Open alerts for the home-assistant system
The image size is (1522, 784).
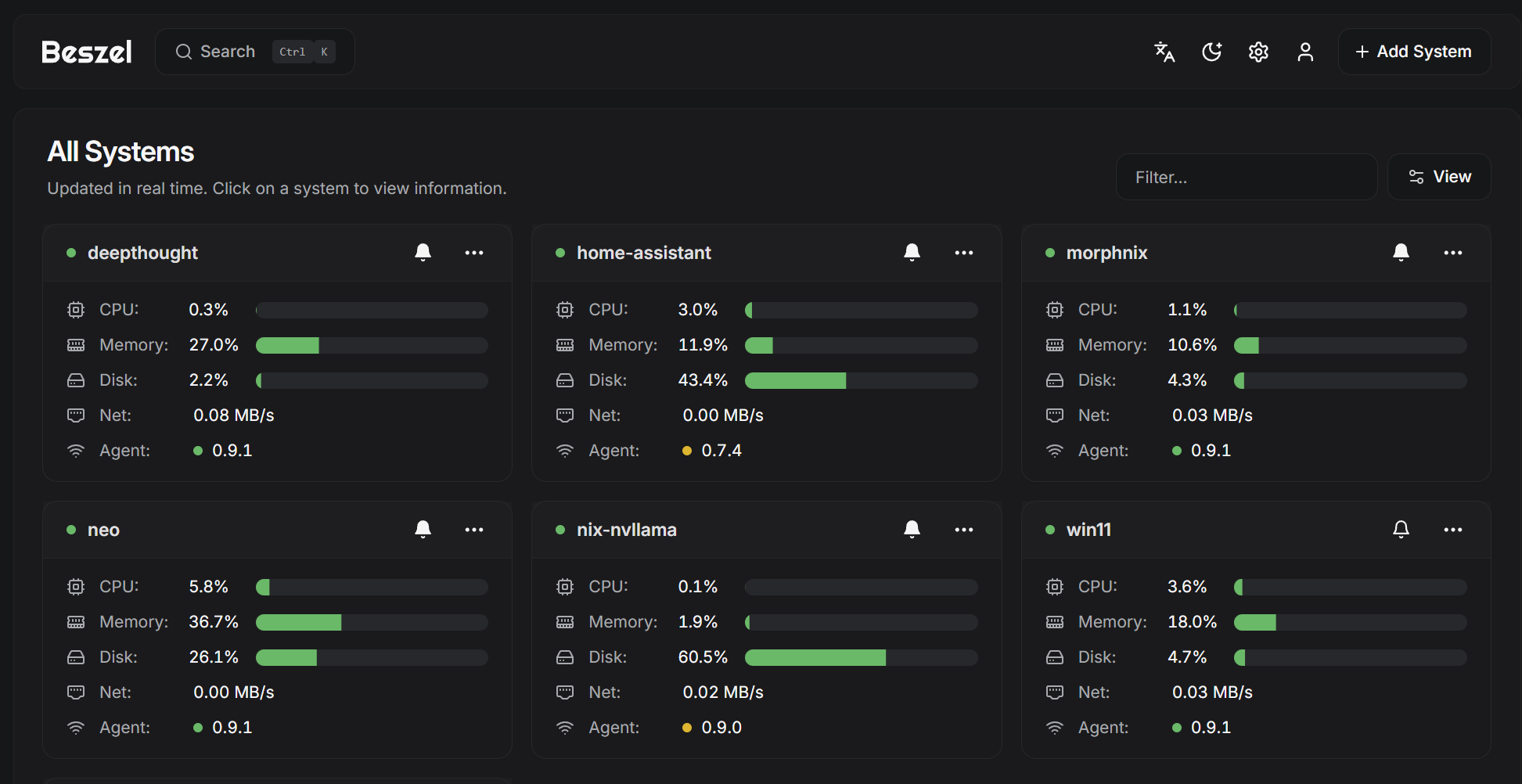[912, 253]
